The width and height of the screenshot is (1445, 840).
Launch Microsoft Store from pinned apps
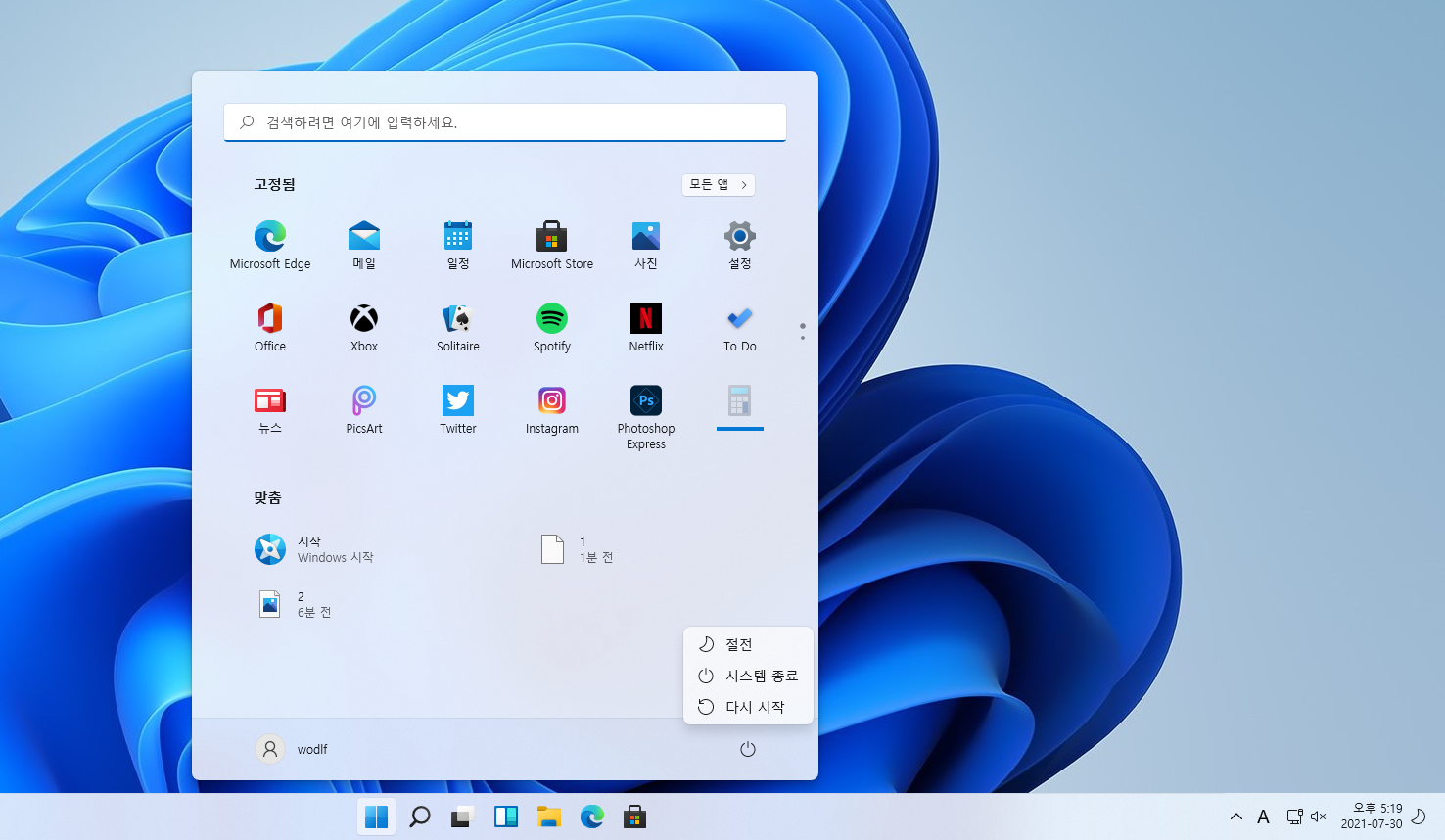pos(552,245)
